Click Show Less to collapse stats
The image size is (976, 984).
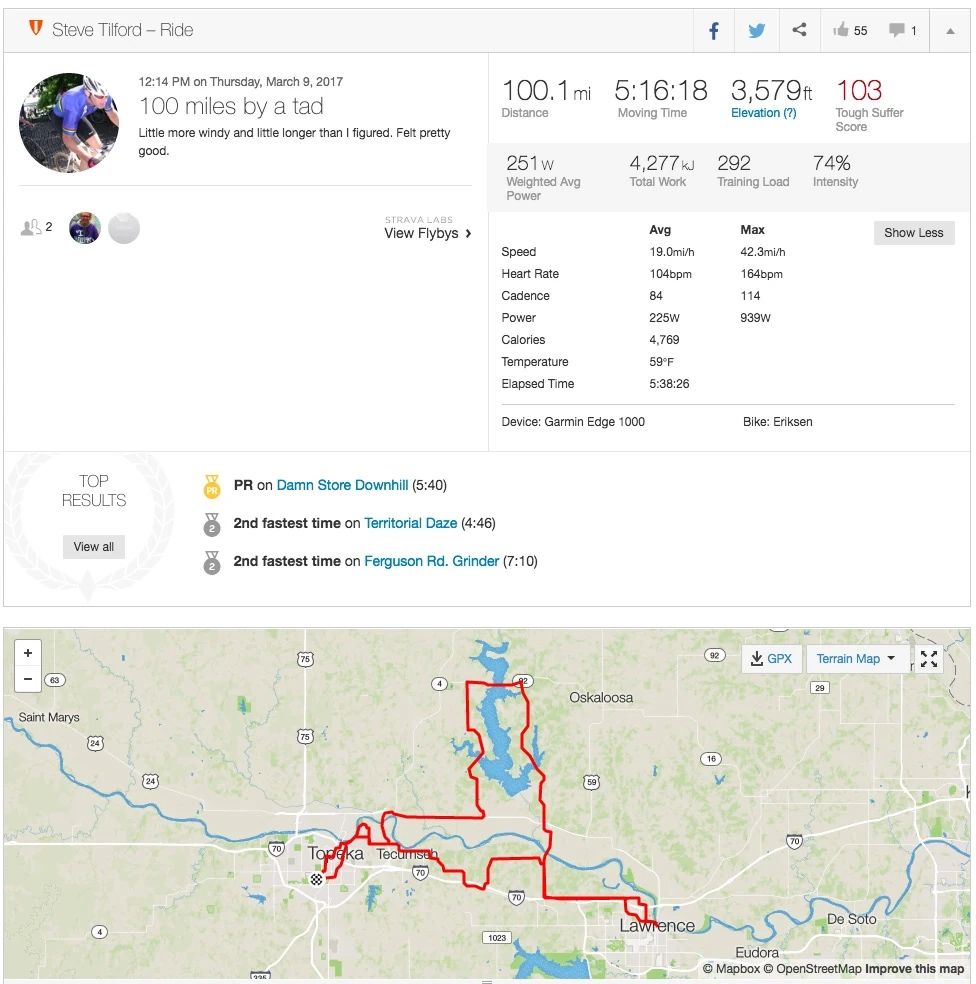[x=913, y=233]
